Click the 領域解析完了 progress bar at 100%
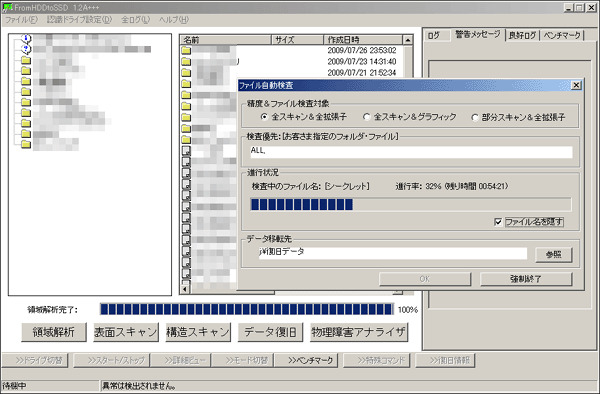Screen dimensions: 600x394 [x=247, y=309]
